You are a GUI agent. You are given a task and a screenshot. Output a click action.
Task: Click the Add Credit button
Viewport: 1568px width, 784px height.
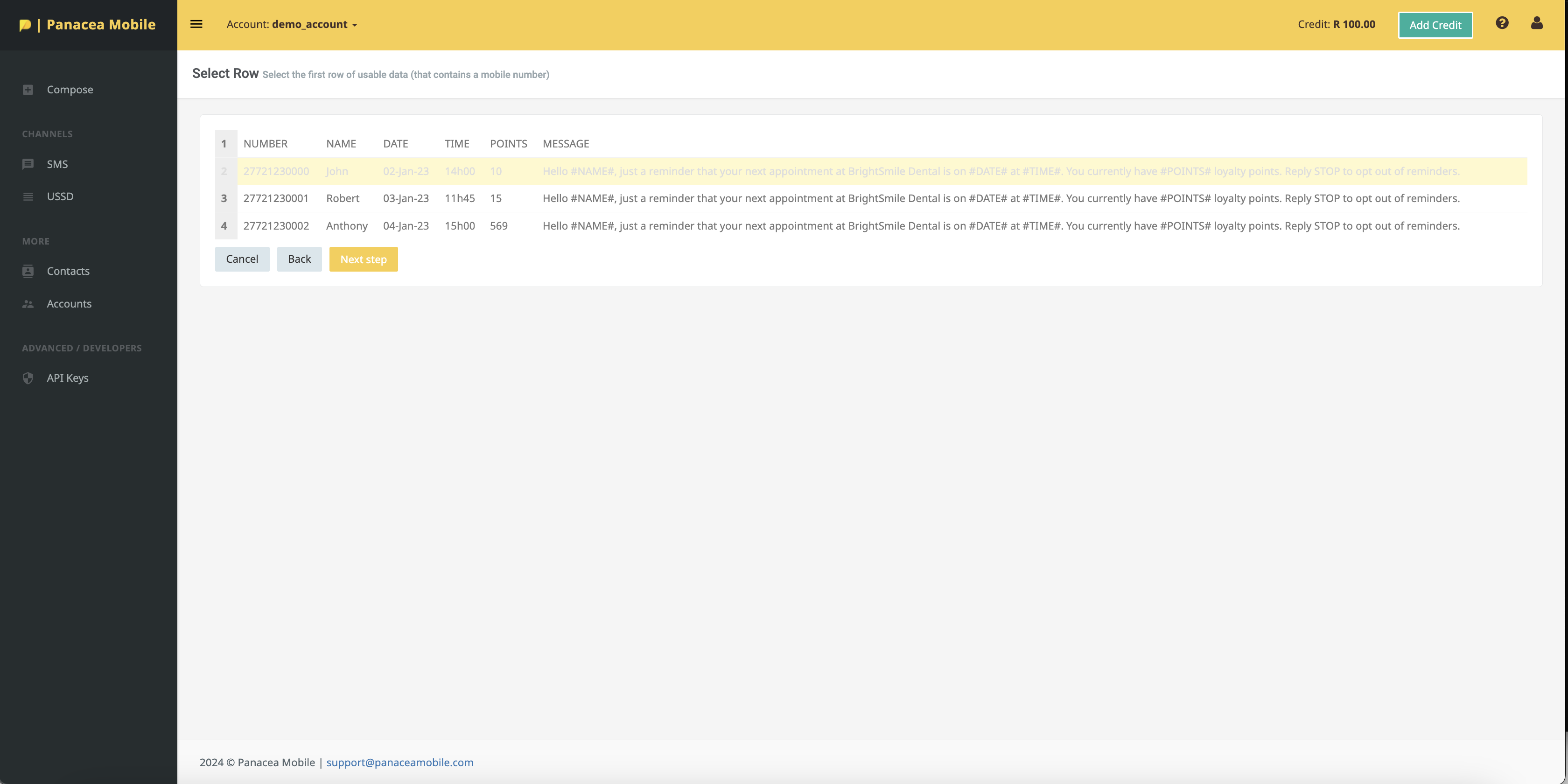click(1435, 25)
